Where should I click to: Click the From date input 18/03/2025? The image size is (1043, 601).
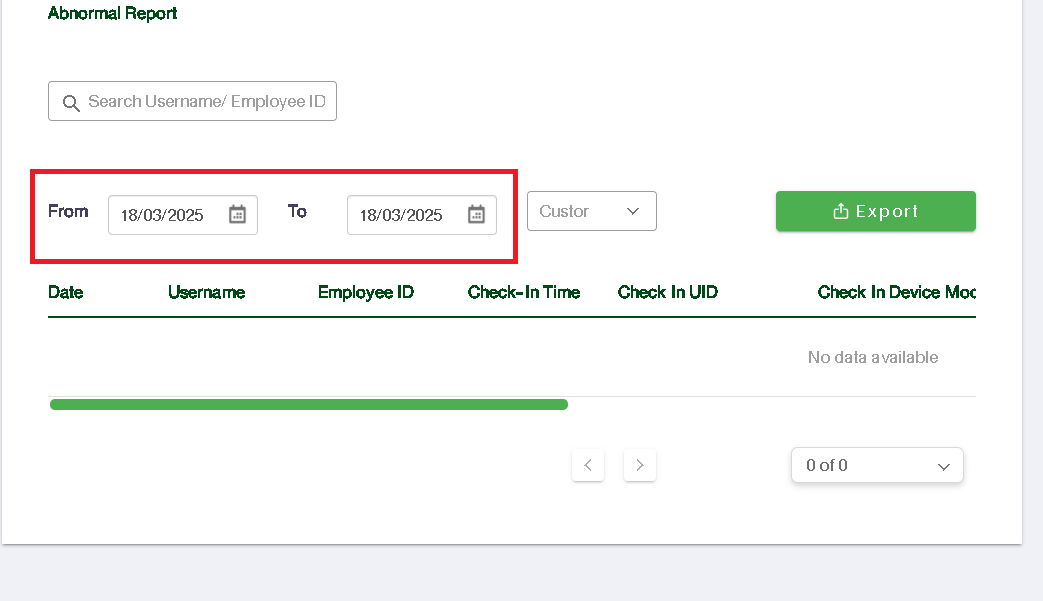(163, 215)
